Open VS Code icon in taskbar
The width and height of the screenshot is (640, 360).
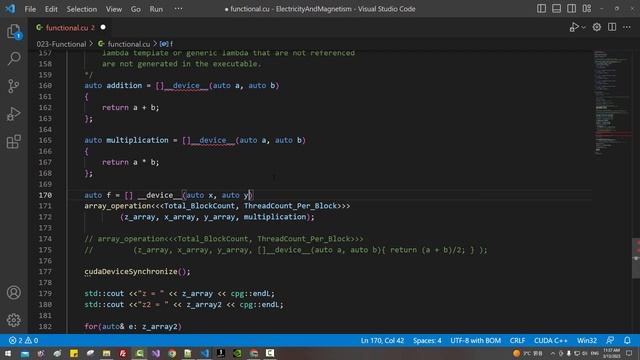[x=204, y=353]
